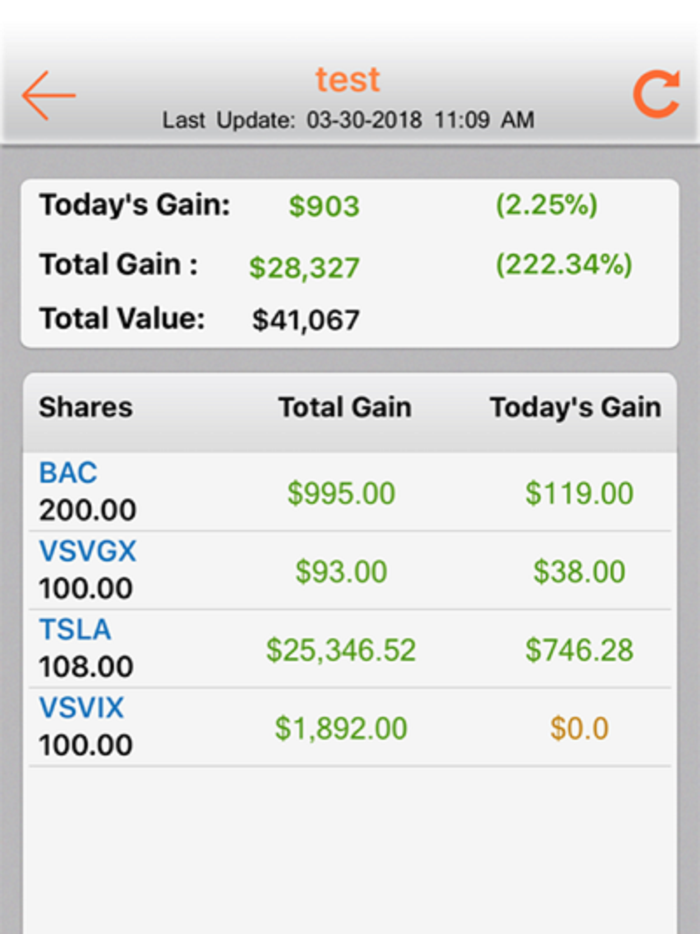
Task: Select the Shares column header
Action: (x=85, y=408)
